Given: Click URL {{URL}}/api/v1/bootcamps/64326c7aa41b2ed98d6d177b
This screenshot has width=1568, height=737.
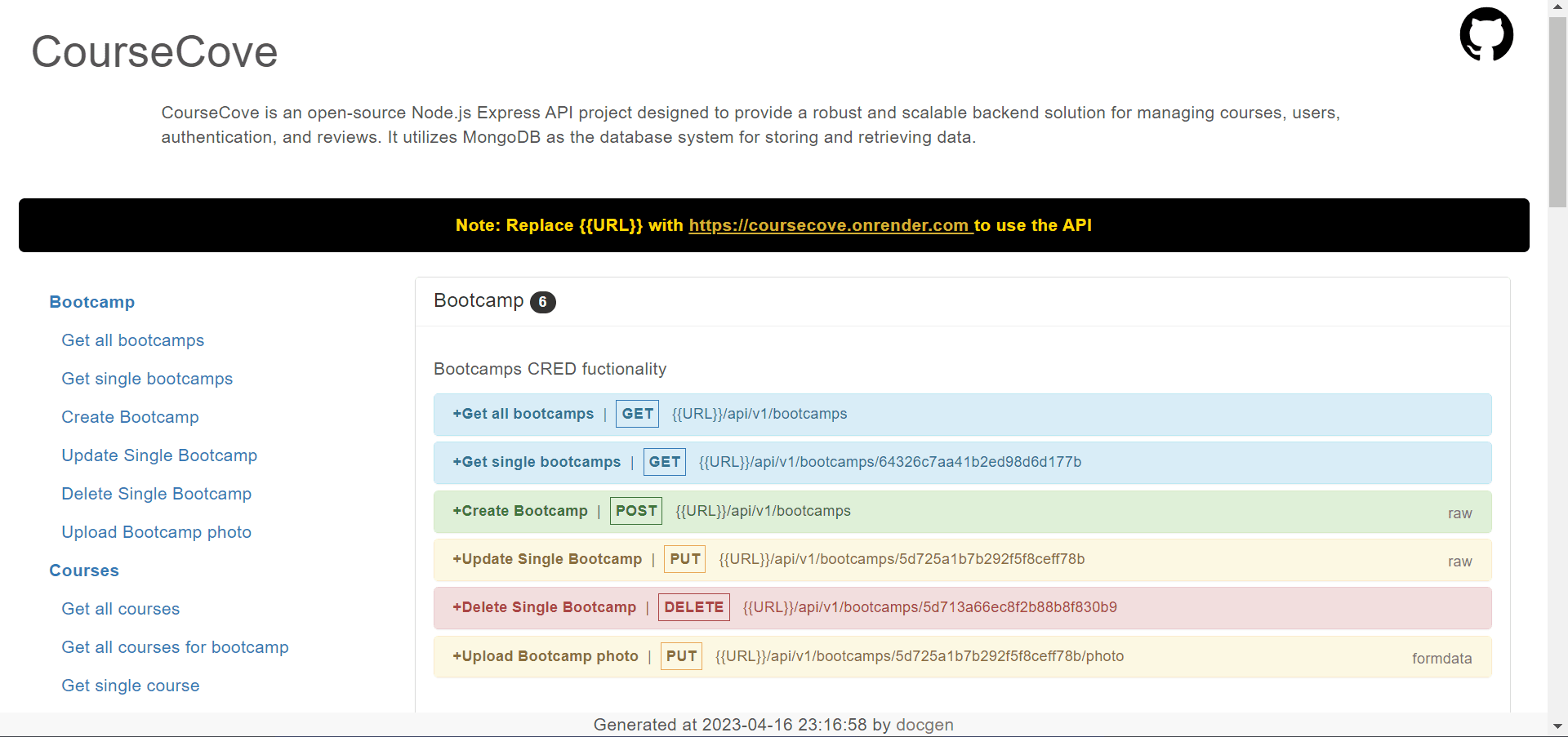Looking at the screenshot, I should tap(889, 462).
